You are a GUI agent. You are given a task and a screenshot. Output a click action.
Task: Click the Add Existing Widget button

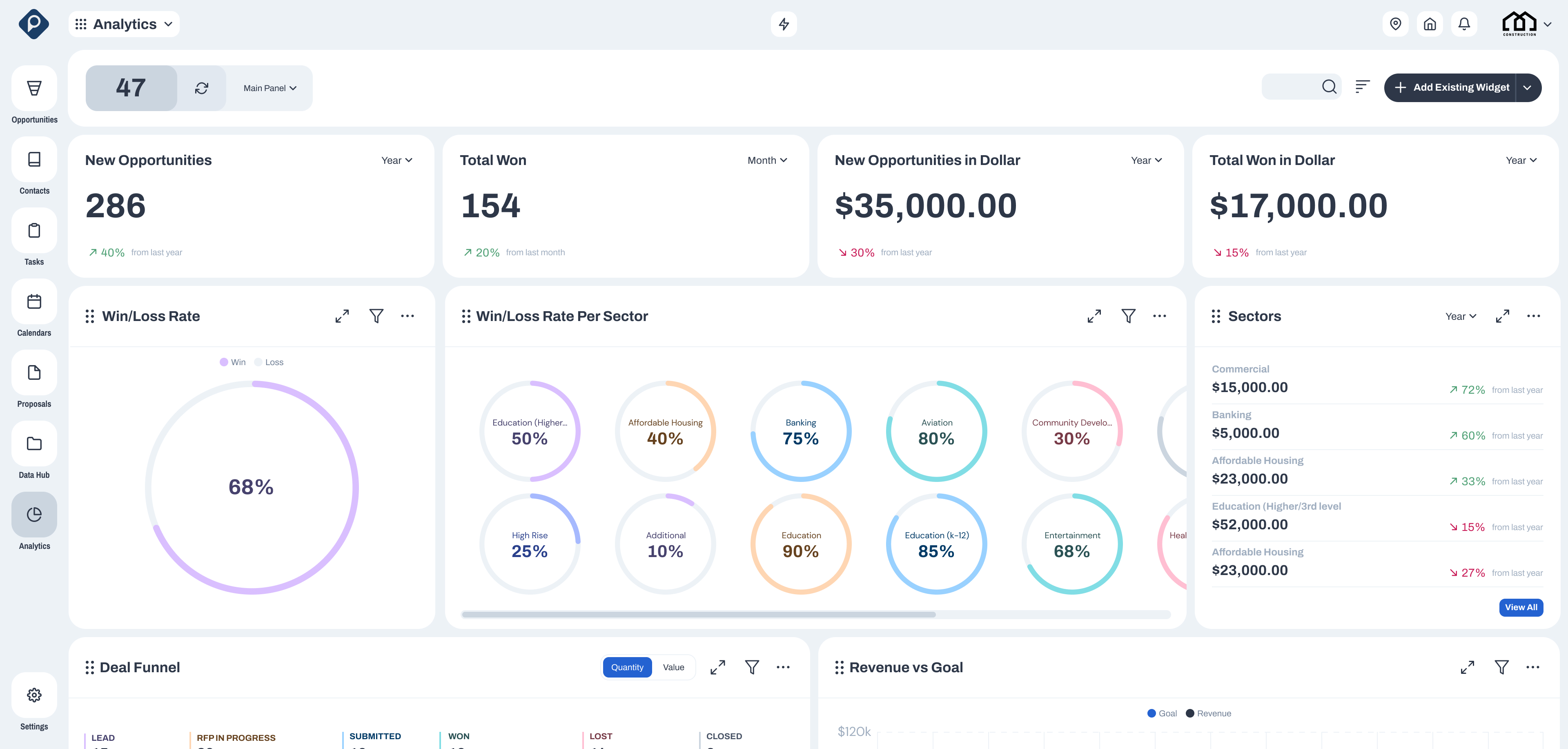point(1455,87)
